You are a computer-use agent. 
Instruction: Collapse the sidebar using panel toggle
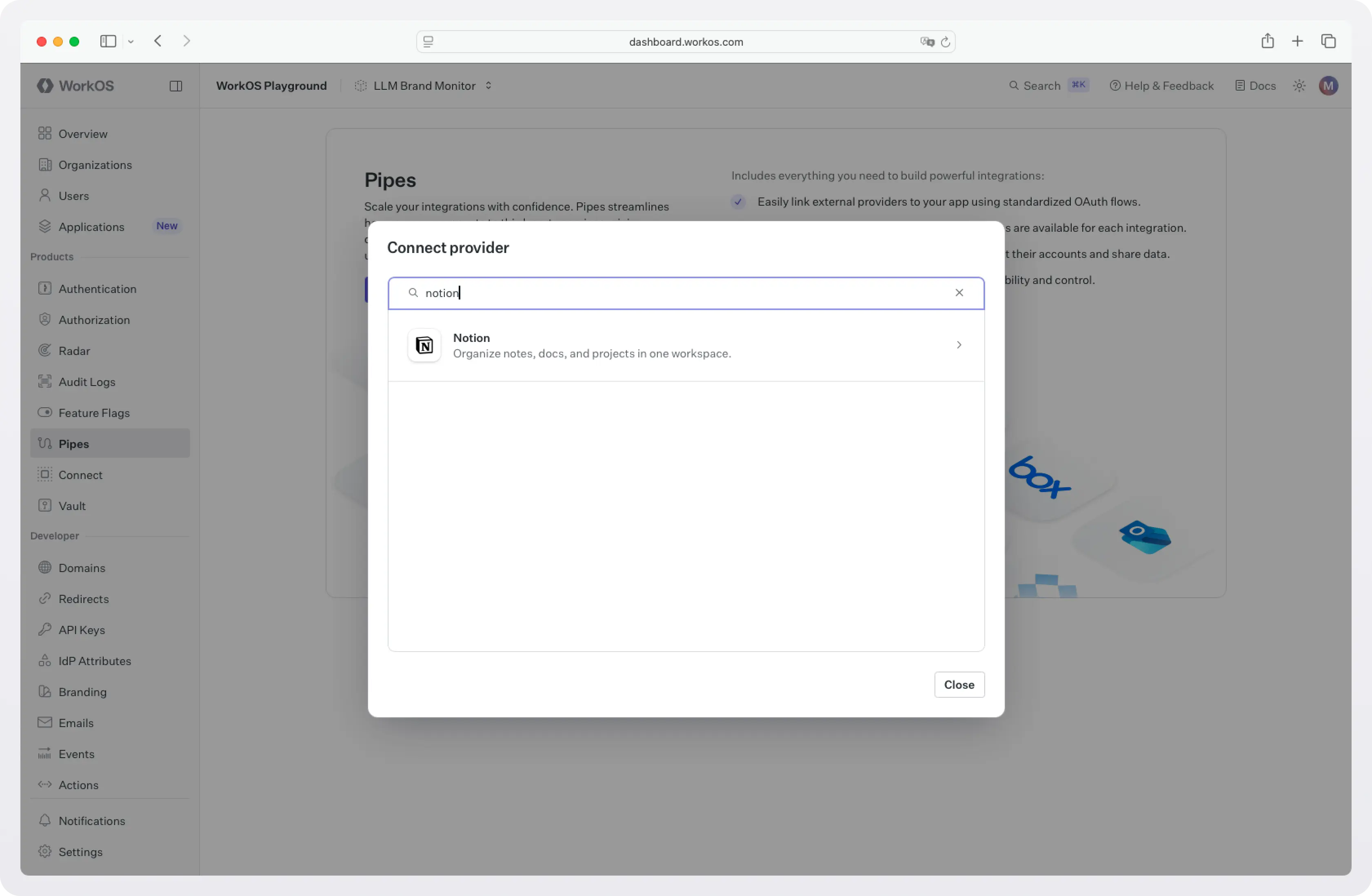[x=176, y=85]
